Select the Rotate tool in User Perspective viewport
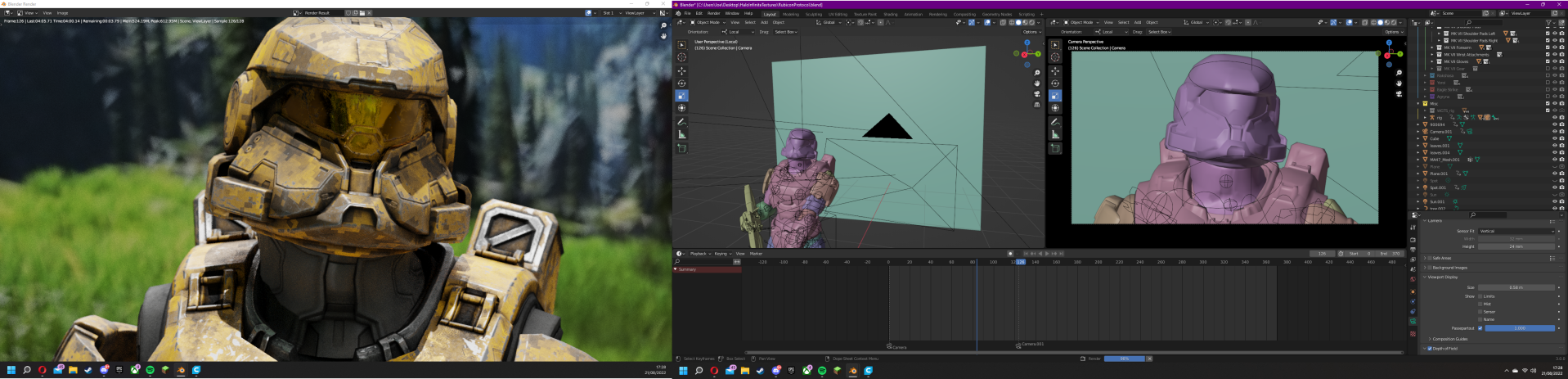 (681, 83)
